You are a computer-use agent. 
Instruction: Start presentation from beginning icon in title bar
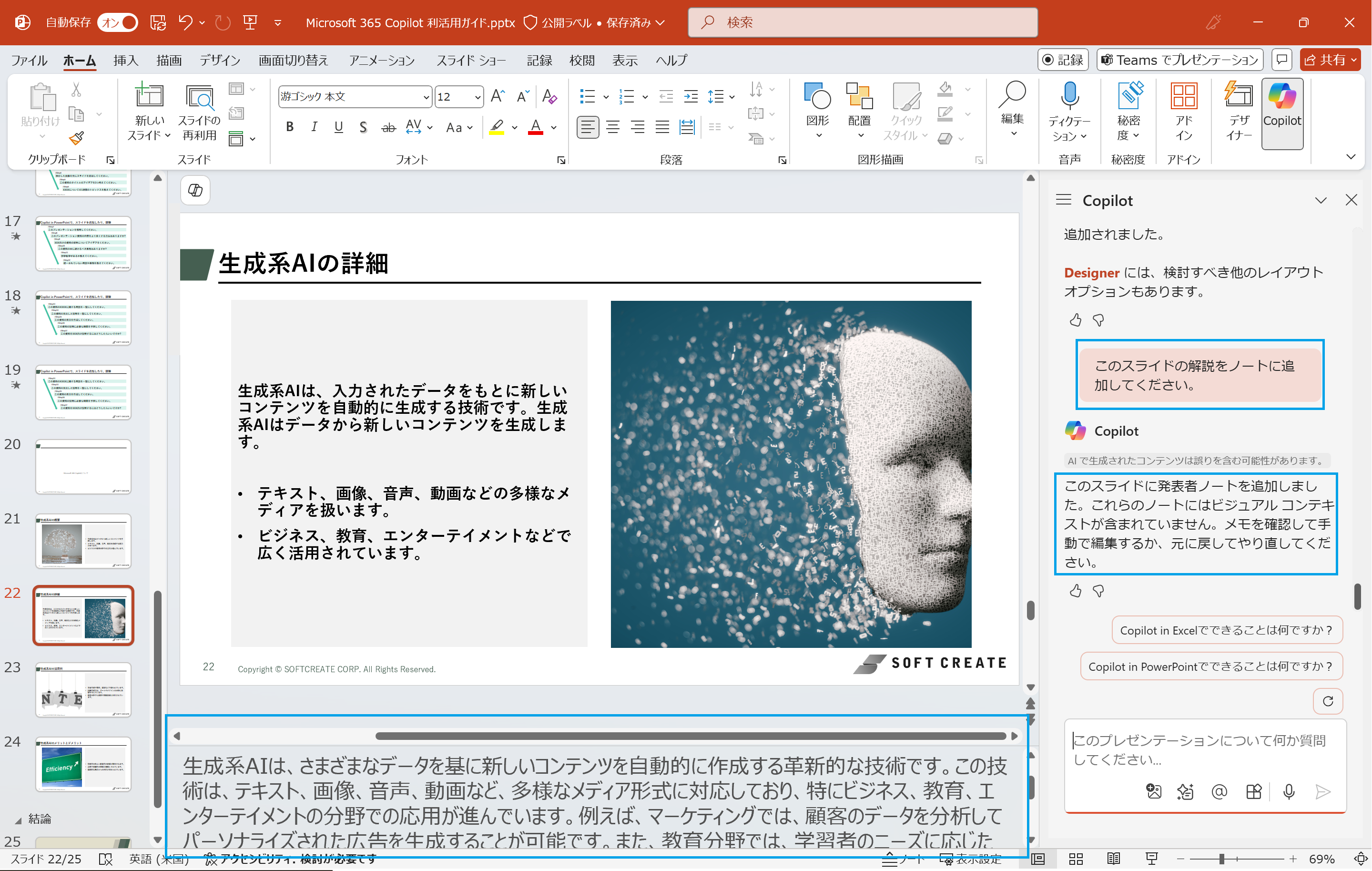250,22
